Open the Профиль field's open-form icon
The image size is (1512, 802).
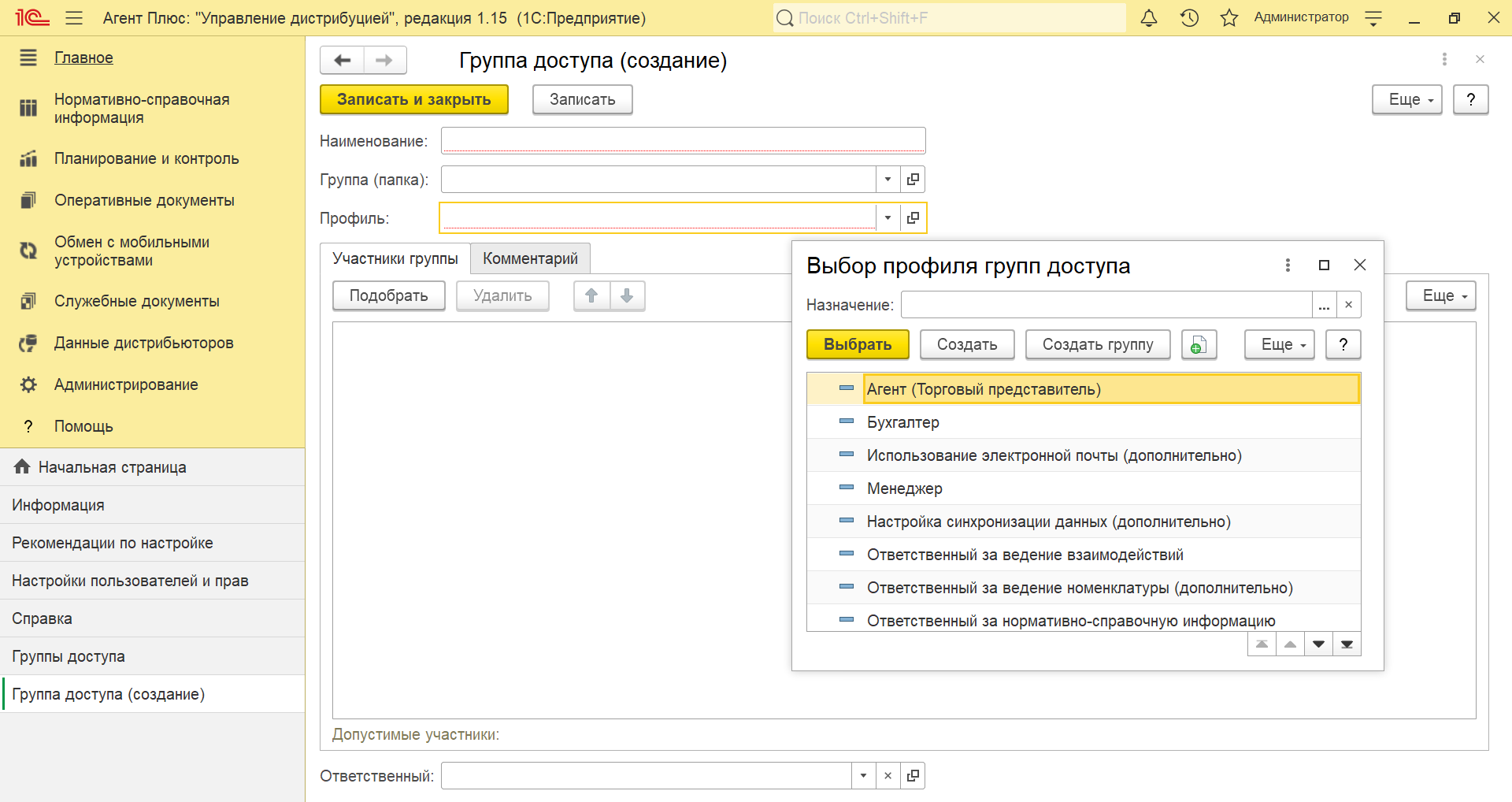pyautogui.click(x=913, y=218)
